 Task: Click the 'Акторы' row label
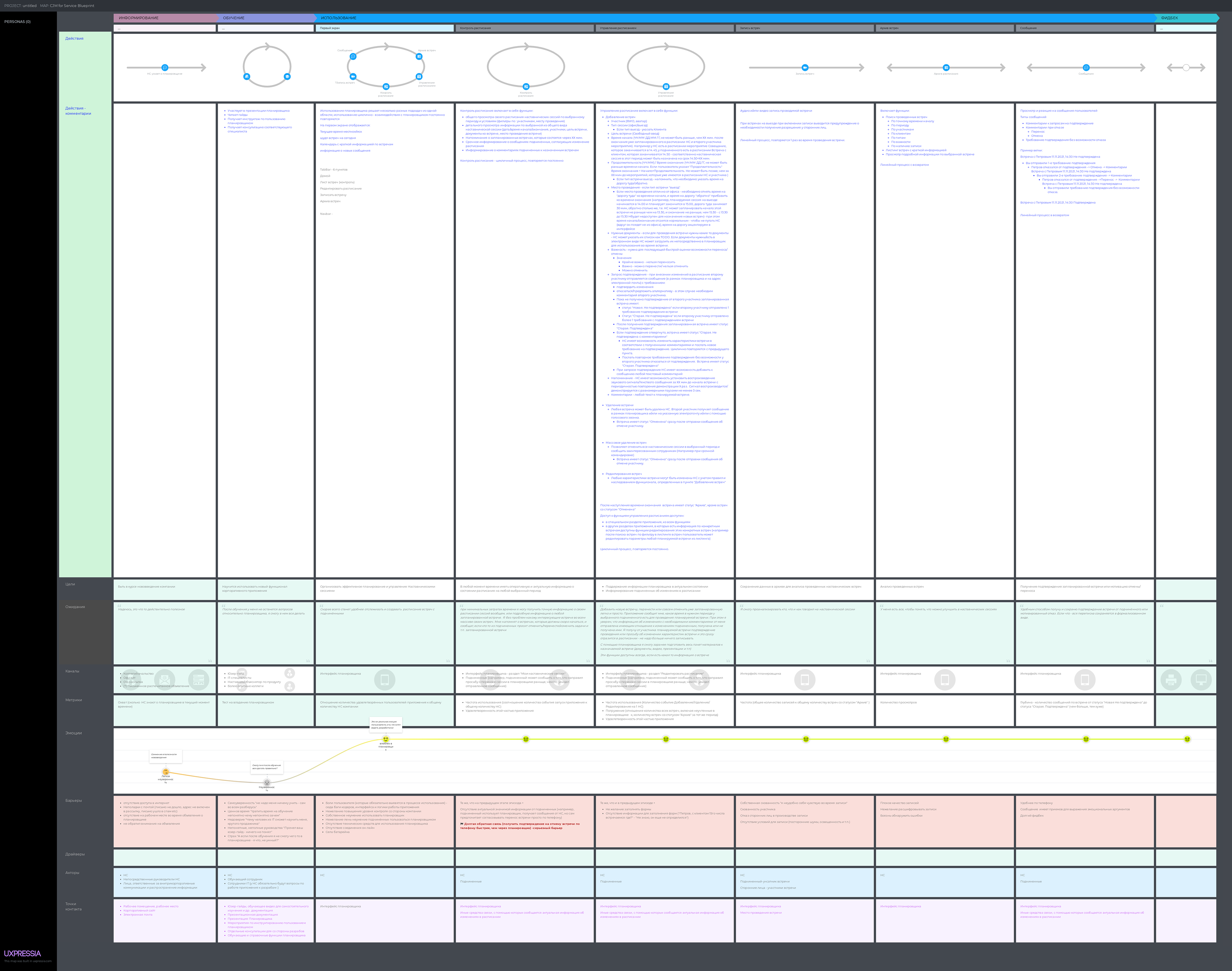pos(72,873)
